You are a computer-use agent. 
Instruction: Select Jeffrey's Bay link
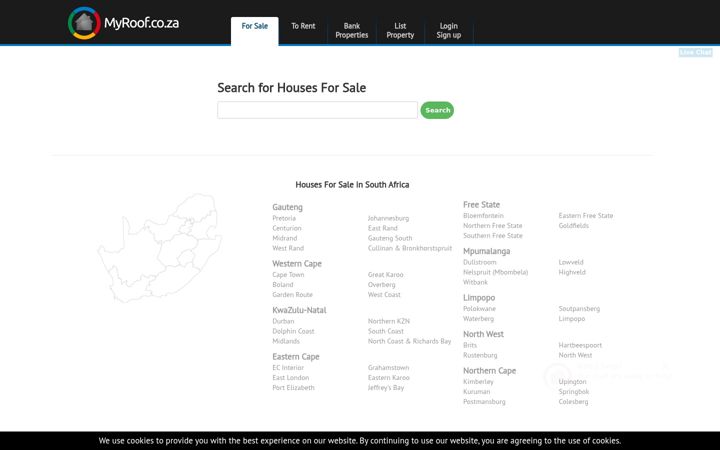[386, 388]
